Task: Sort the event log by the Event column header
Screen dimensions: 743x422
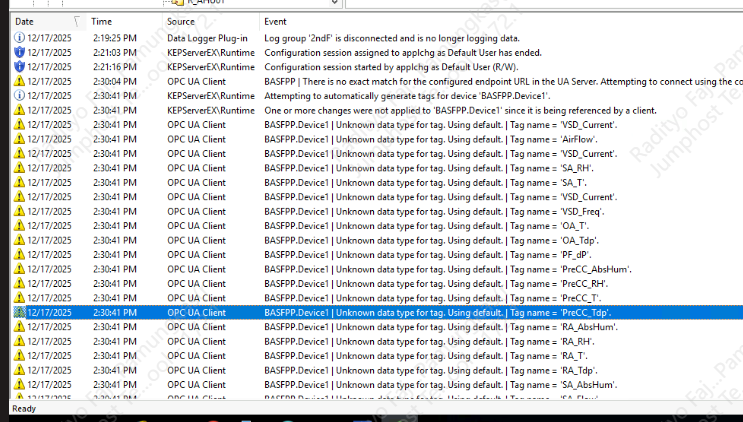Action: (275, 21)
